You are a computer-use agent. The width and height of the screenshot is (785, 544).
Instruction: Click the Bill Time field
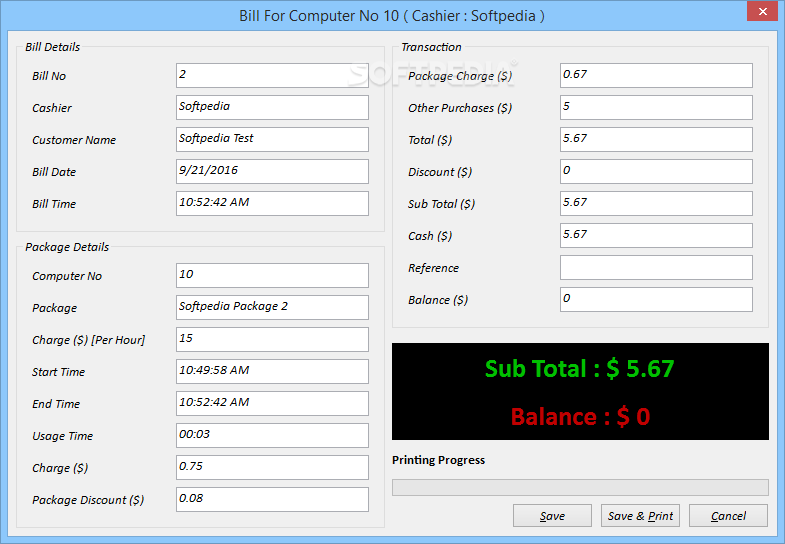tap(272, 204)
